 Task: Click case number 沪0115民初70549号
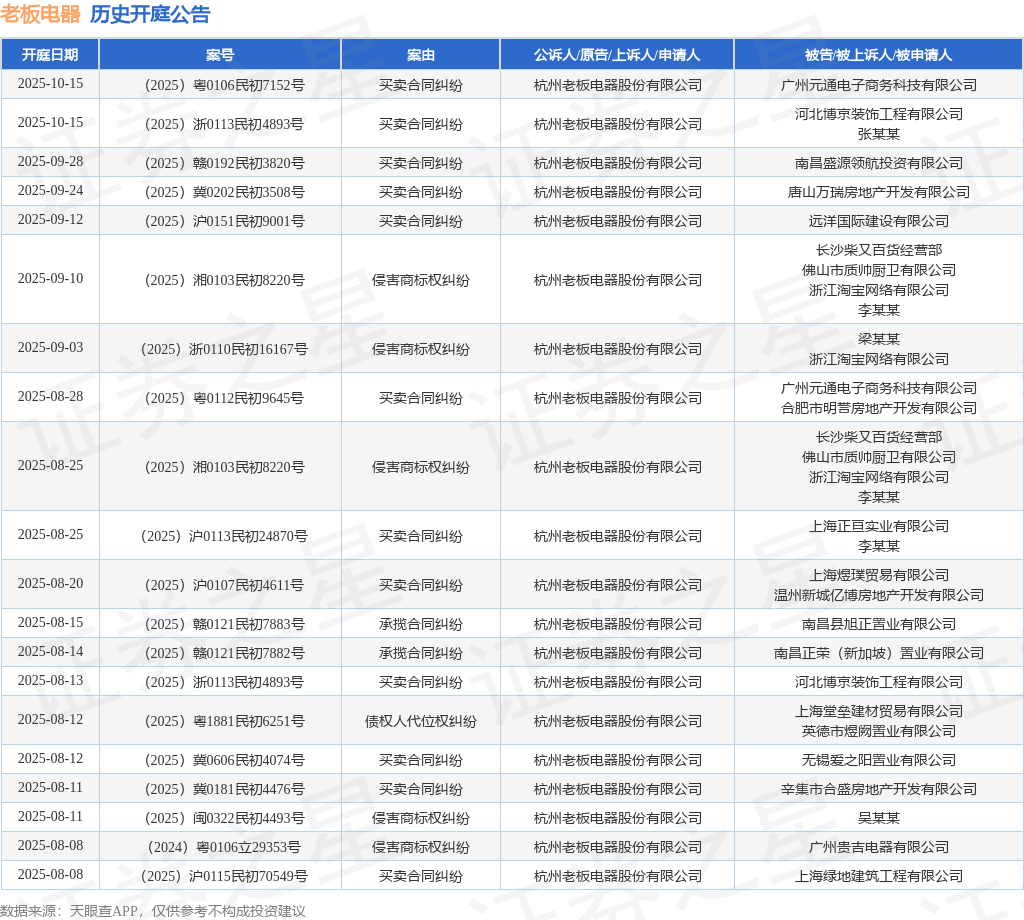(x=225, y=876)
